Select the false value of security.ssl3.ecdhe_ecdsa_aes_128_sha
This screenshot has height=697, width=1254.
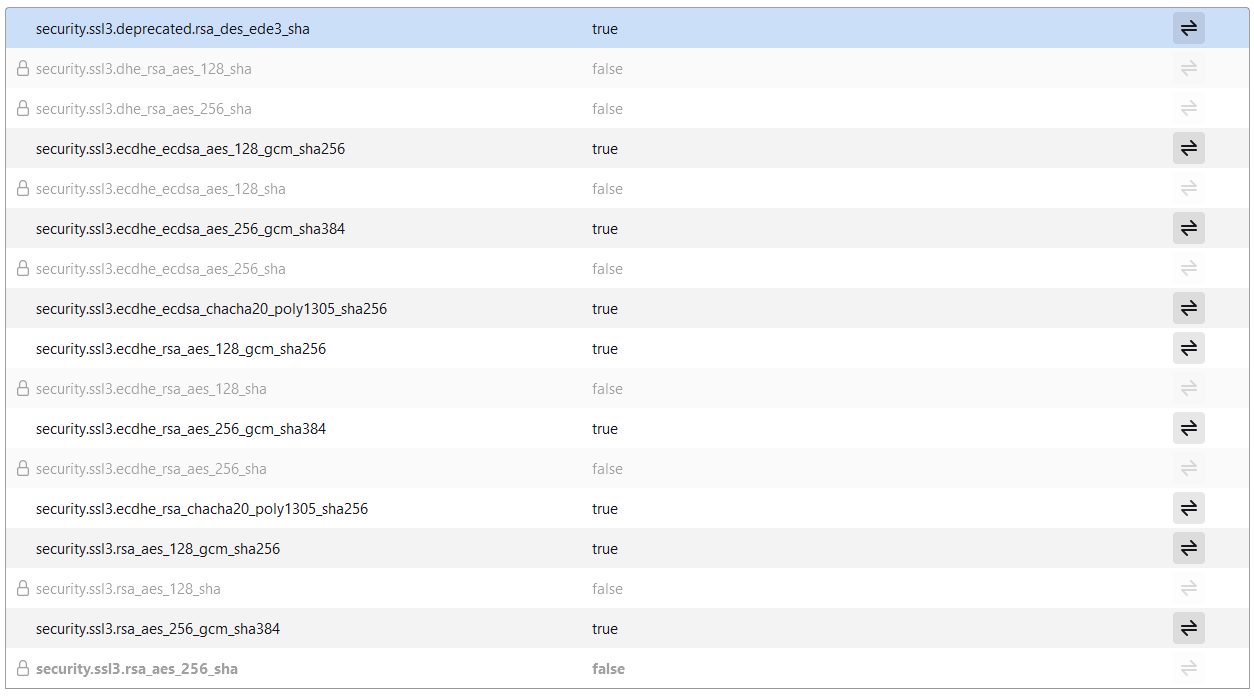[607, 189]
